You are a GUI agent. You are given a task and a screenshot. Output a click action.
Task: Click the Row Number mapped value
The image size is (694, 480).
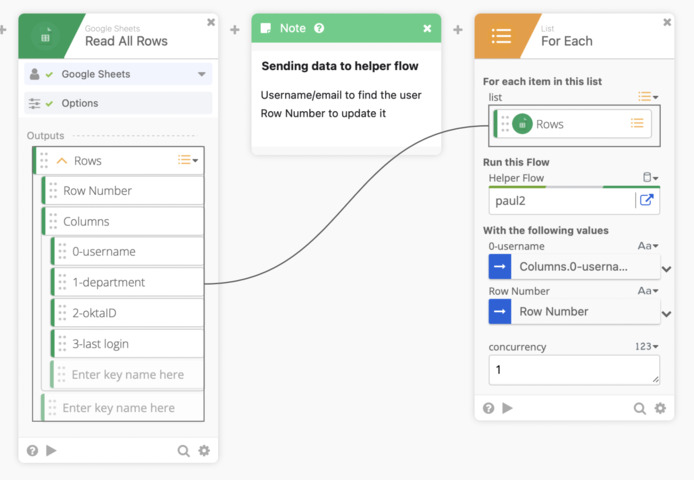click(x=574, y=312)
